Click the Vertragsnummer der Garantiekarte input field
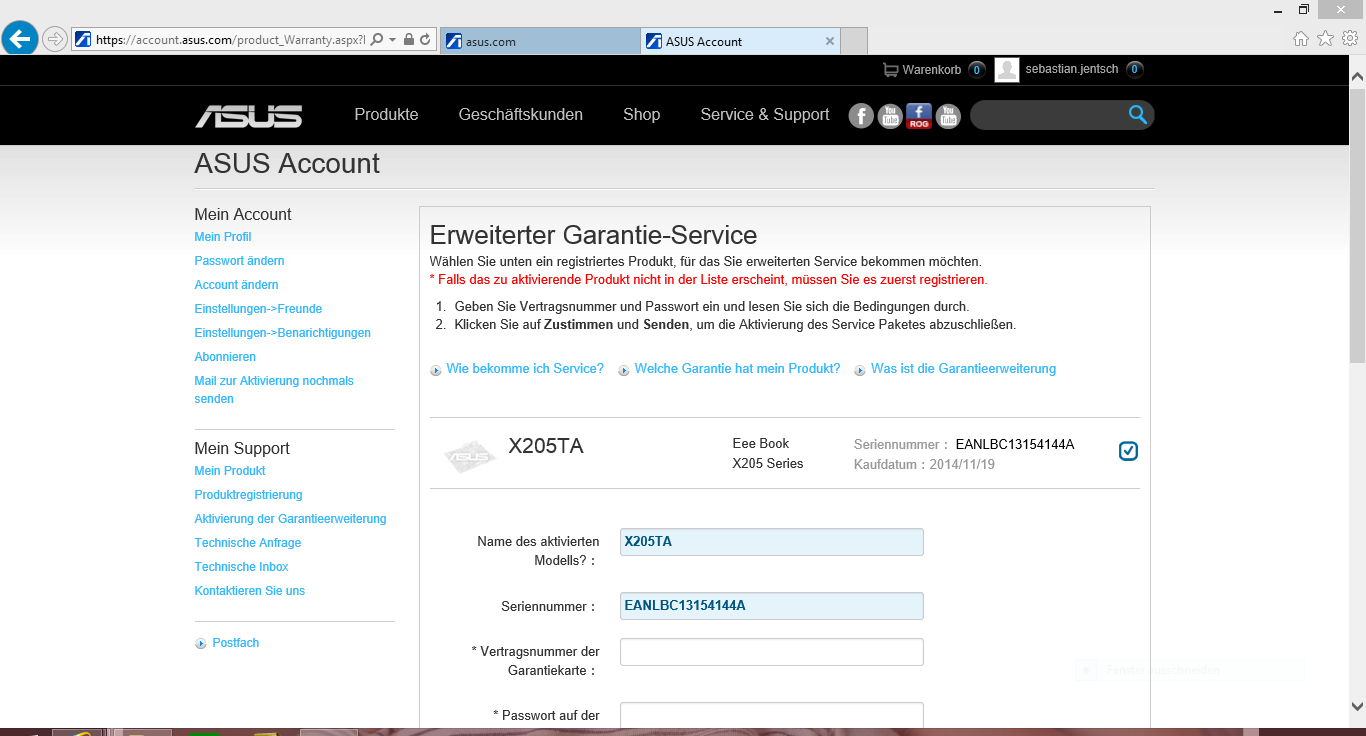The width and height of the screenshot is (1366, 736). 772,652
